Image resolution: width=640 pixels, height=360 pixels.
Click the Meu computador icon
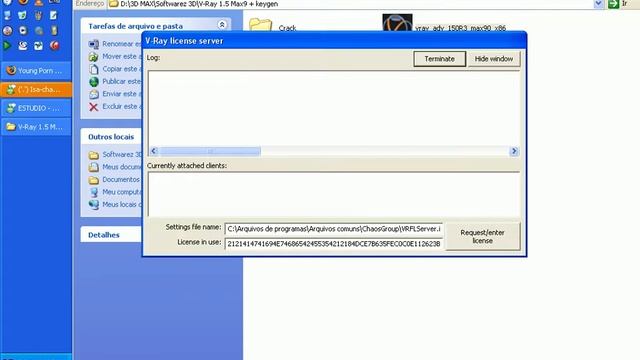click(94, 192)
